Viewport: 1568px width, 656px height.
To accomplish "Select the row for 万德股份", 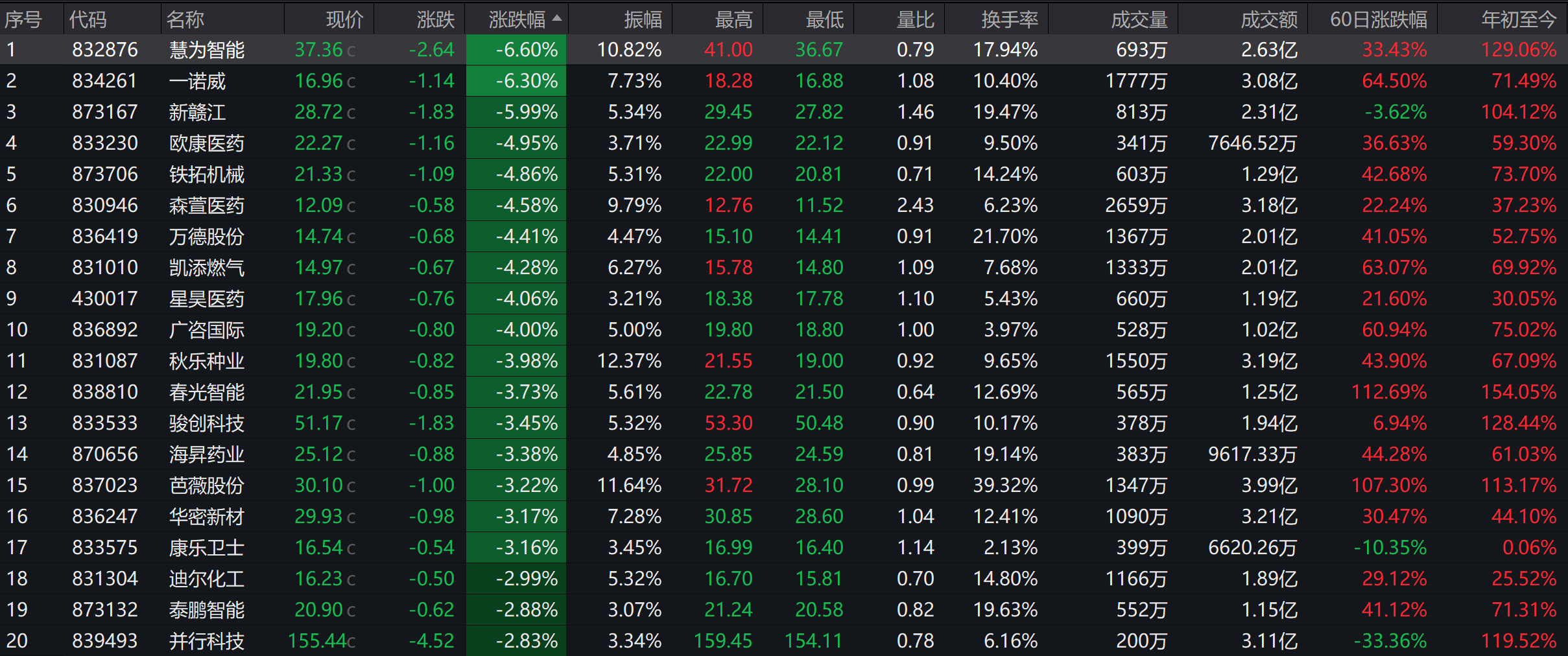I will click(784, 236).
